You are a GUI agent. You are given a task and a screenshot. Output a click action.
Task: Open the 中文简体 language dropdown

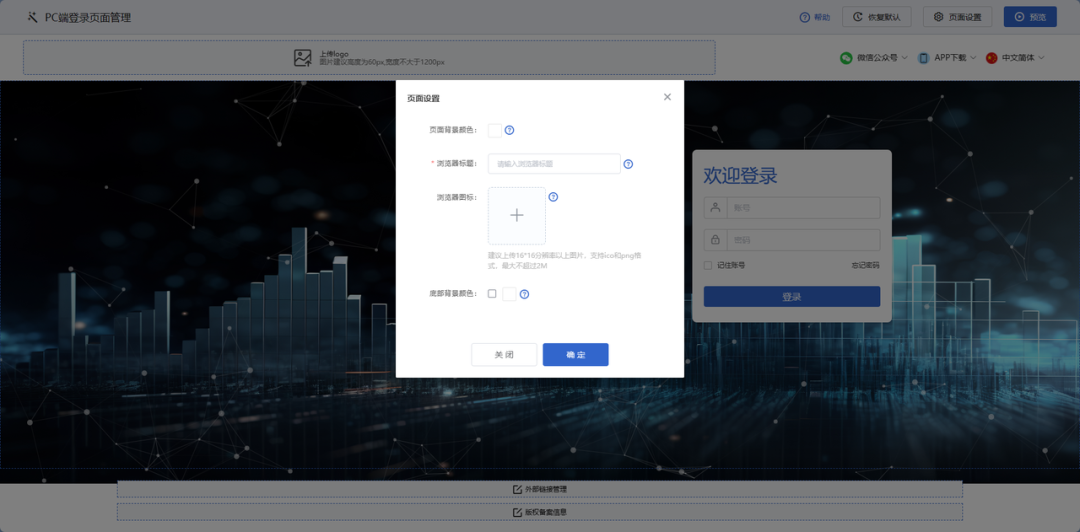(x=1041, y=58)
